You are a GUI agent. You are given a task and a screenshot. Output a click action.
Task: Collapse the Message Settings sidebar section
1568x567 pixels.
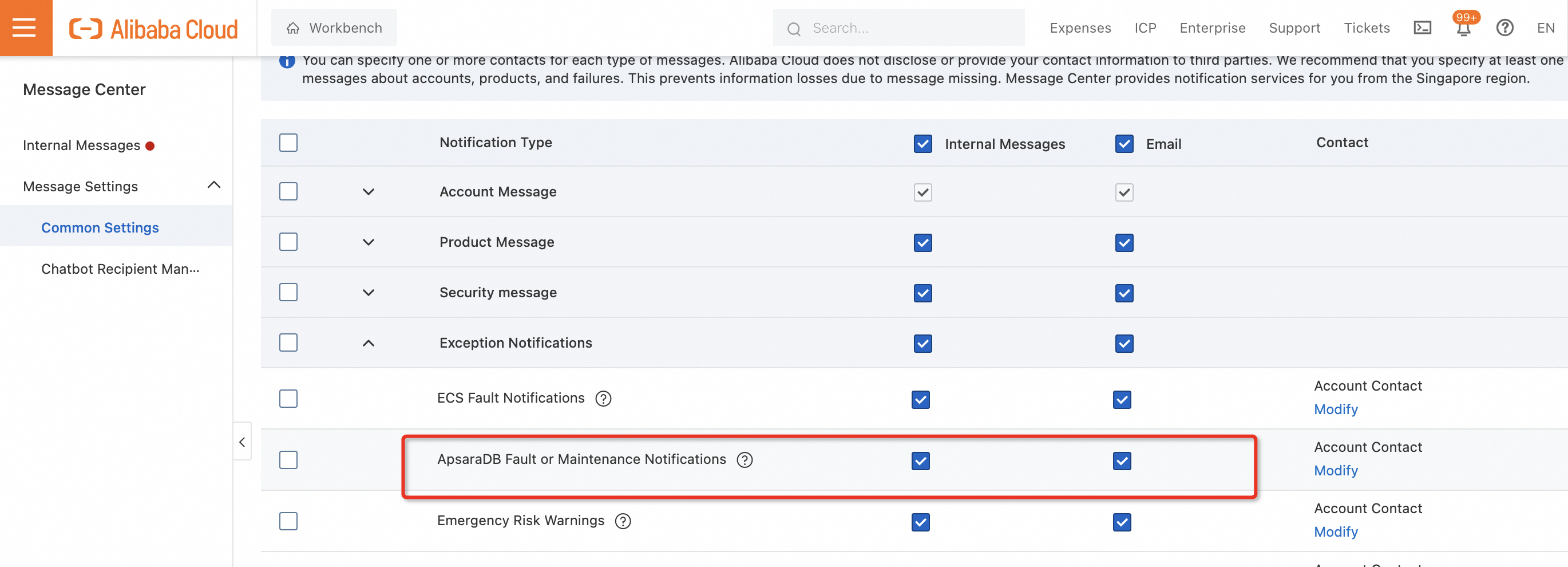213,185
